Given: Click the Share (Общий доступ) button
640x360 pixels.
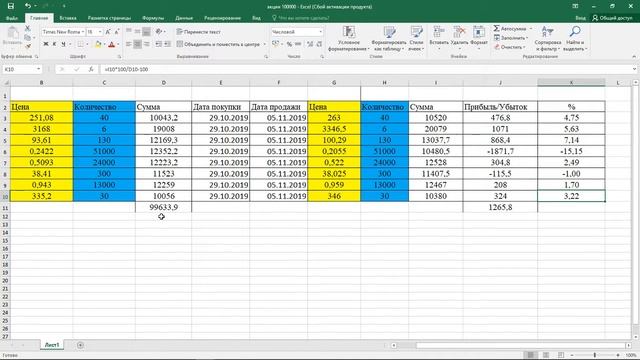Looking at the screenshot, I should (612, 18).
